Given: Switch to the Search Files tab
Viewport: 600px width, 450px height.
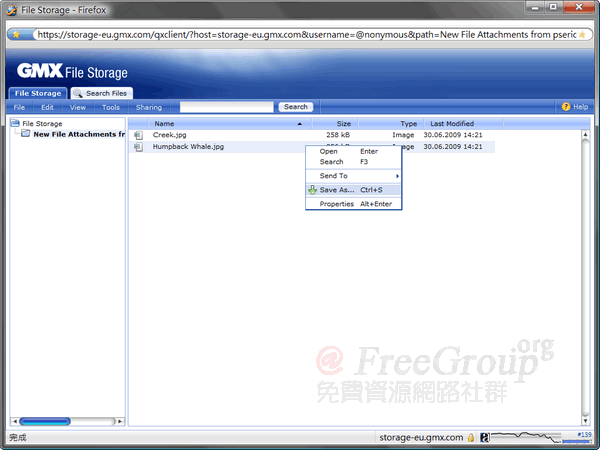Looking at the screenshot, I should pyautogui.click(x=102, y=93).
